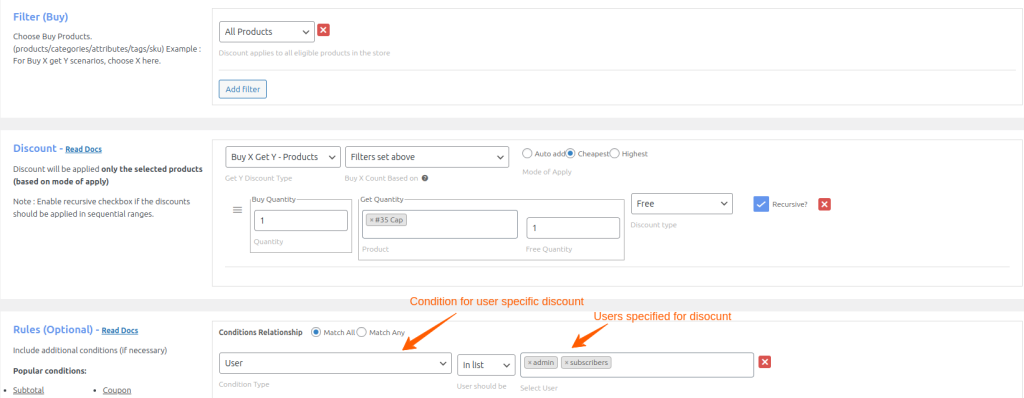Click the Buy Quantity input field
Image resolution: width=1024 pixels, height=398 pixels.
tap(301, 220)
